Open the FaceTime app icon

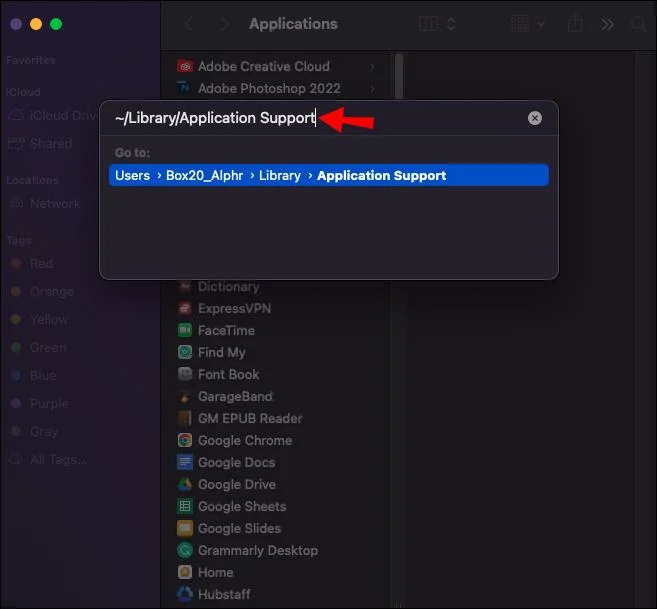click(185, 330)
